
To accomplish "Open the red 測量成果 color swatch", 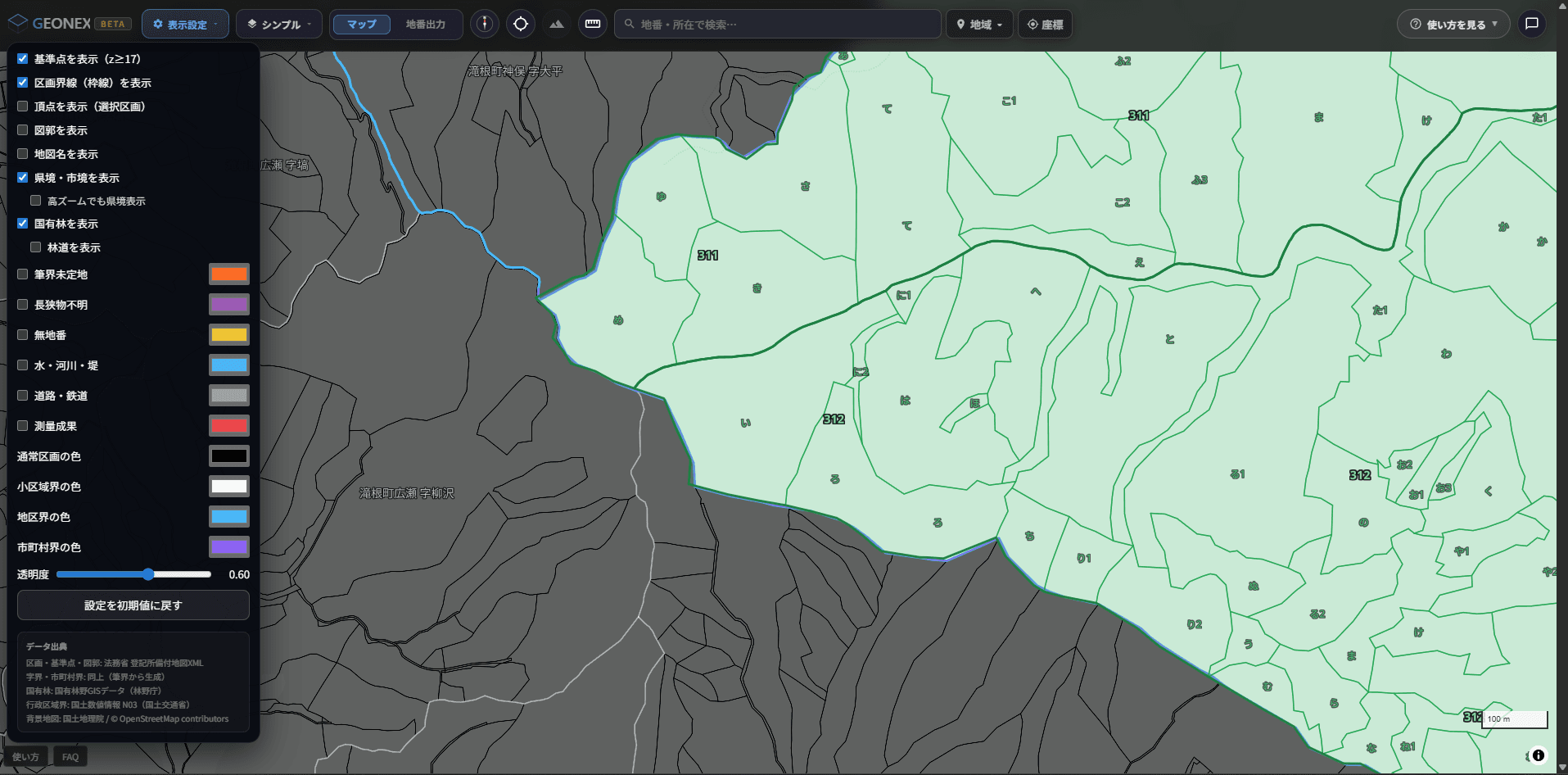I will click(229, 426).
